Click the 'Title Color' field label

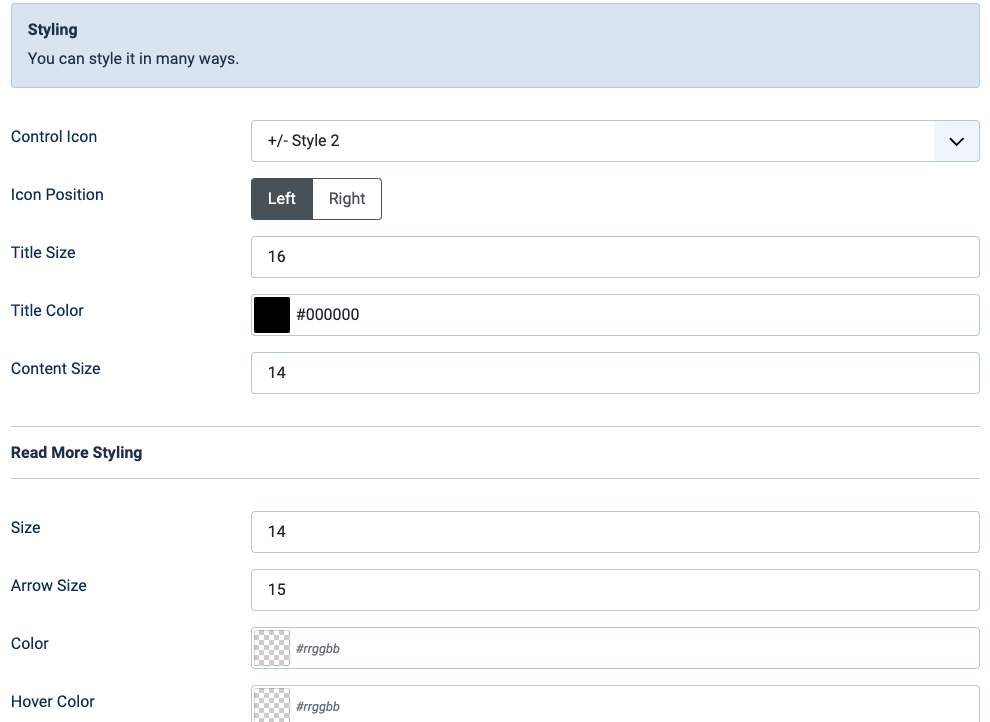point(47,311)
